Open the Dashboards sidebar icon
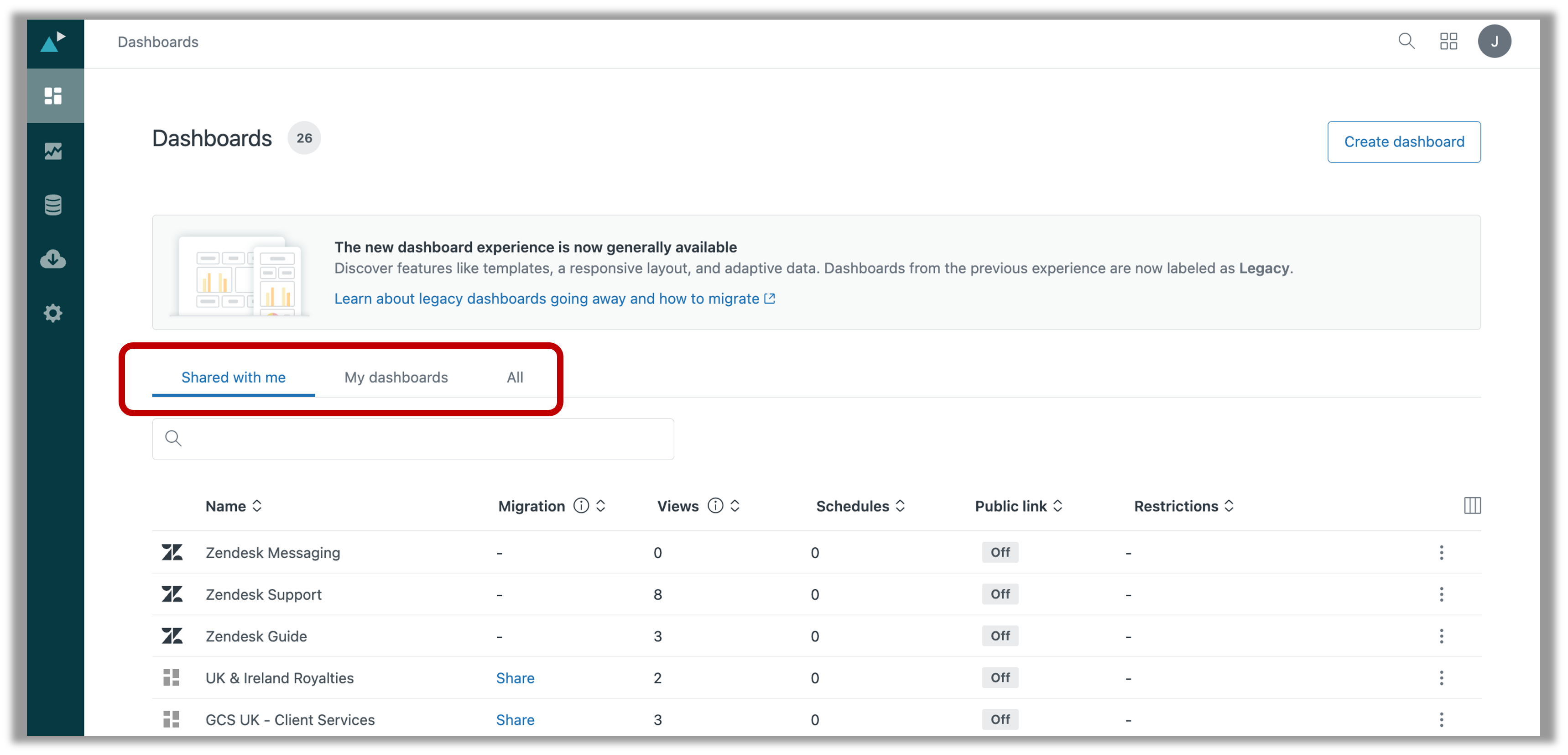 (53, 95)
